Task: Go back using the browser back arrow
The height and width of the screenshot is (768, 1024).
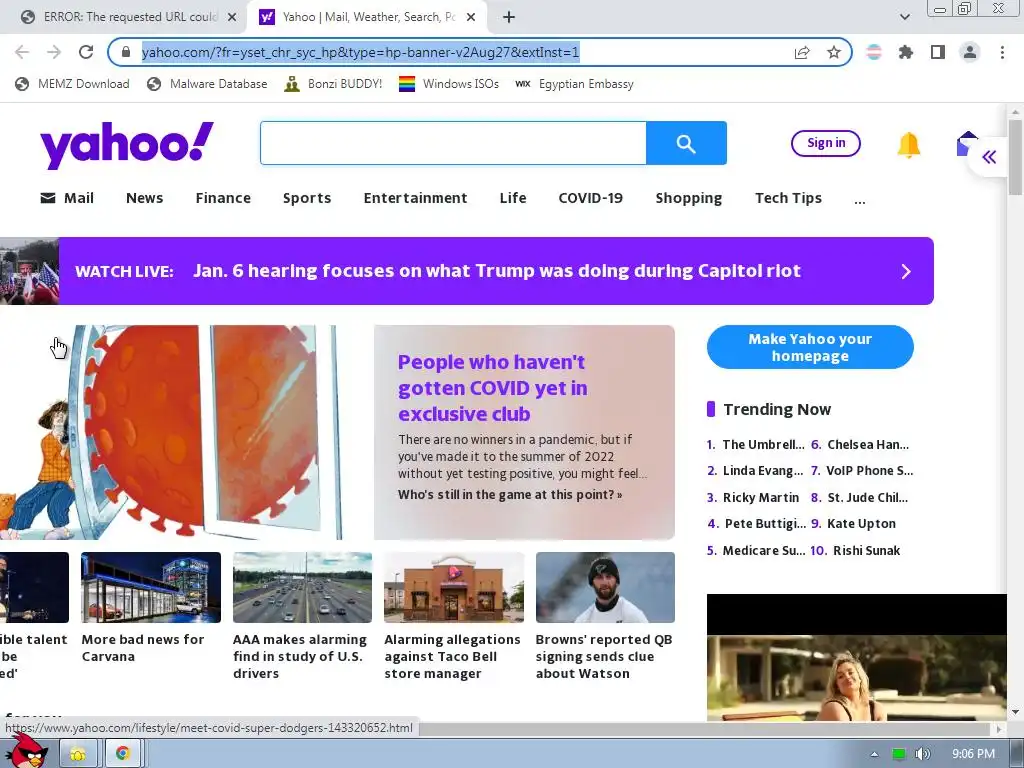Action: [22, 52]
